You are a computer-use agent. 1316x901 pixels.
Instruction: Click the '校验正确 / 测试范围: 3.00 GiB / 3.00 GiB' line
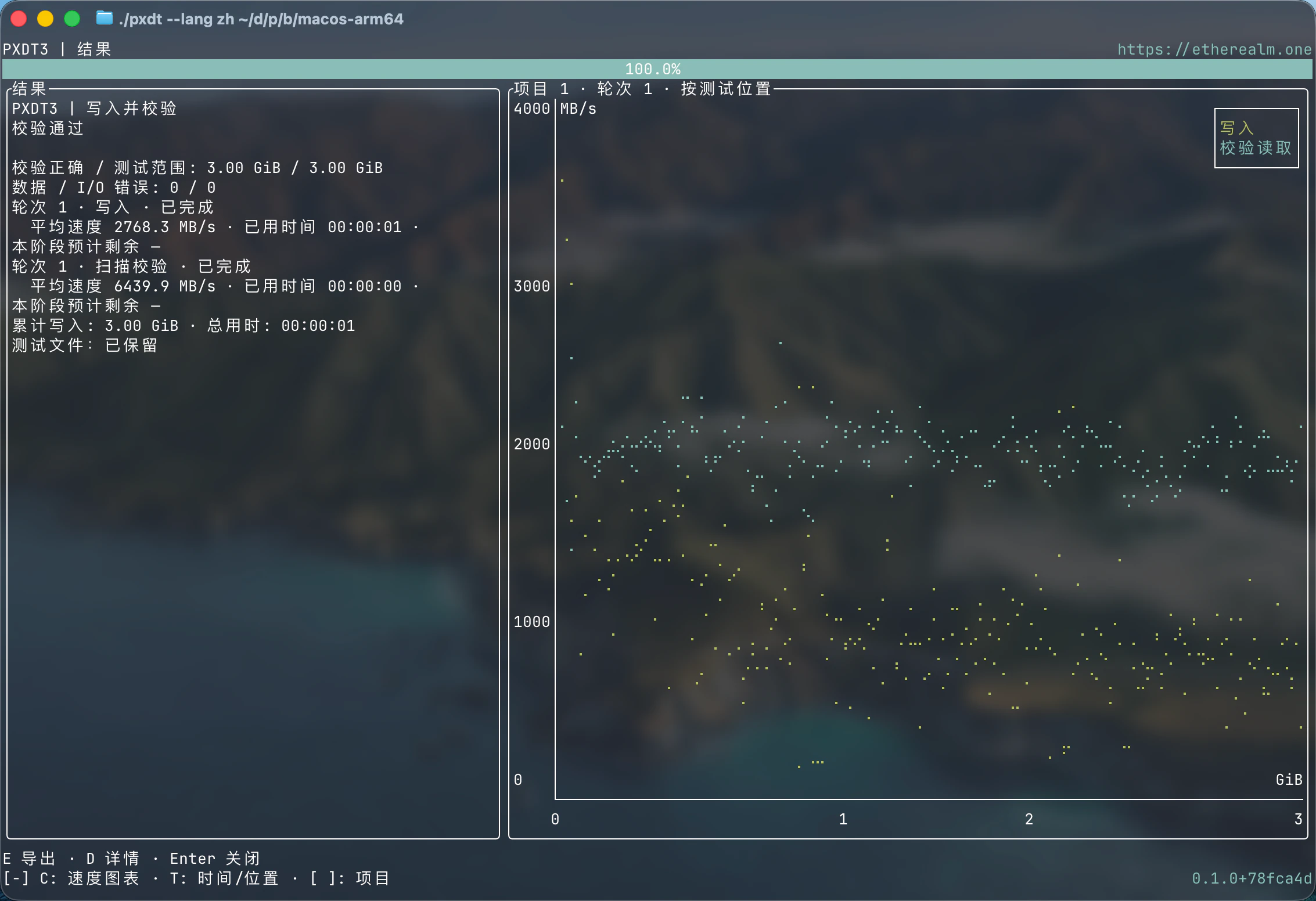[197, 167]
